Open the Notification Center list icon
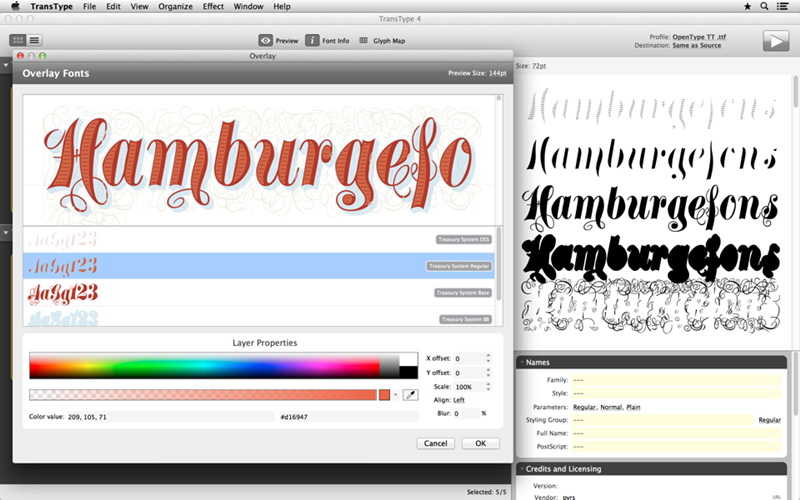The width and height of the screenshot is (800, 500). pos(782,6)
